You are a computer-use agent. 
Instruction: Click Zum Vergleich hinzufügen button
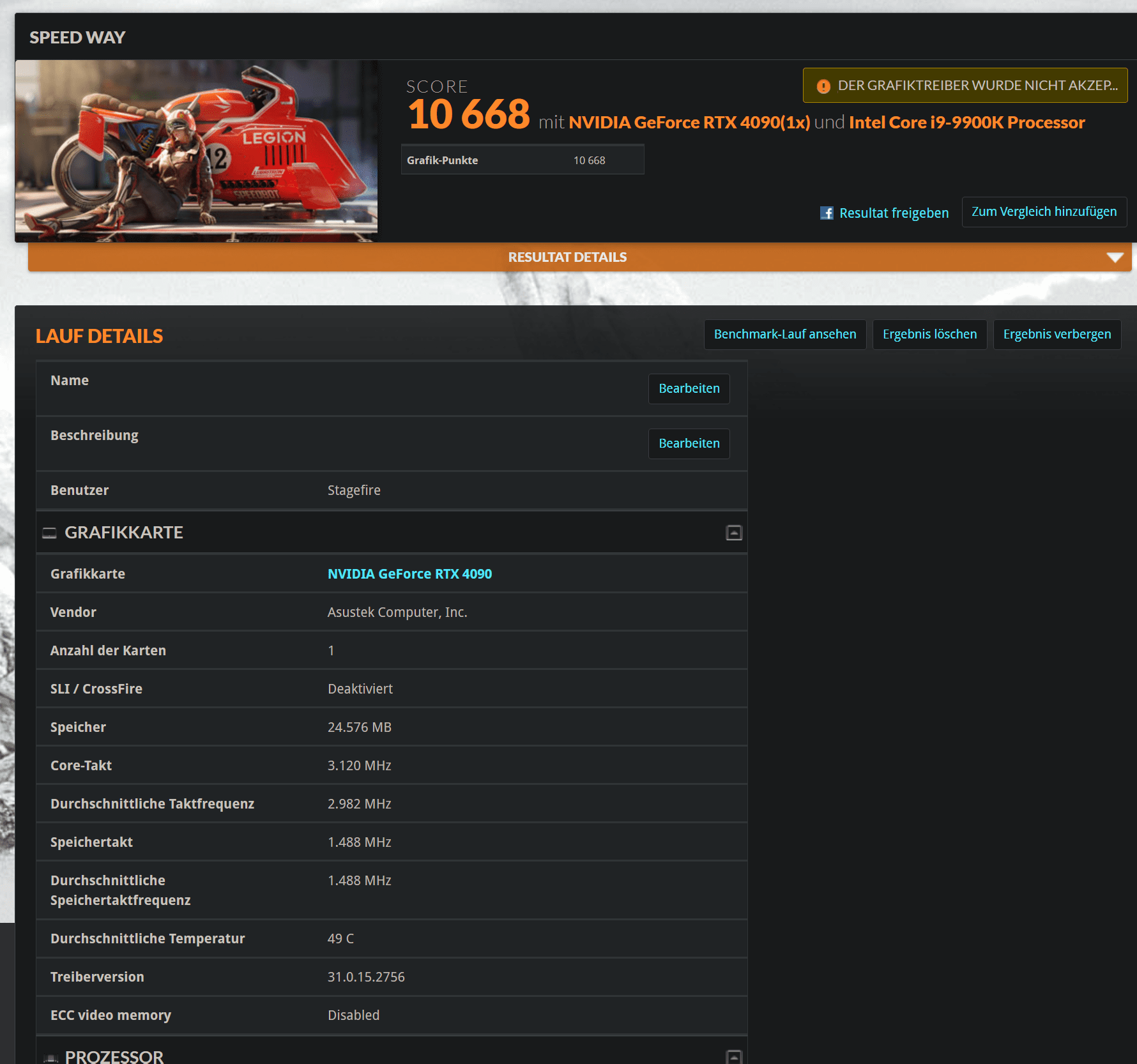click(1044, 212)
